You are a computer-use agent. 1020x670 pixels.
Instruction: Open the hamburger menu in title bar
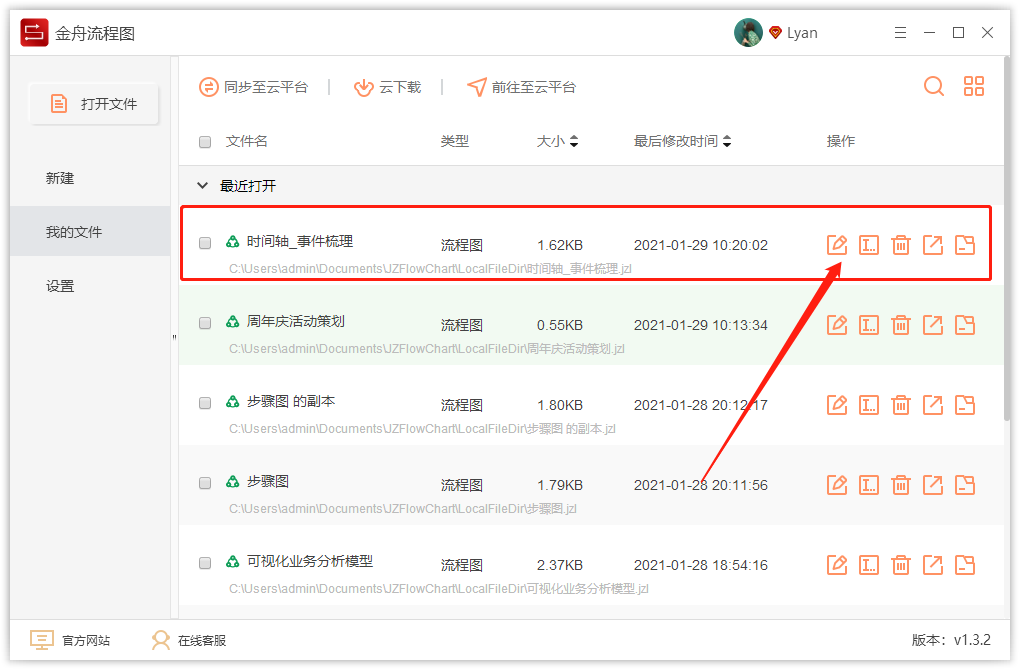(900, 33)
